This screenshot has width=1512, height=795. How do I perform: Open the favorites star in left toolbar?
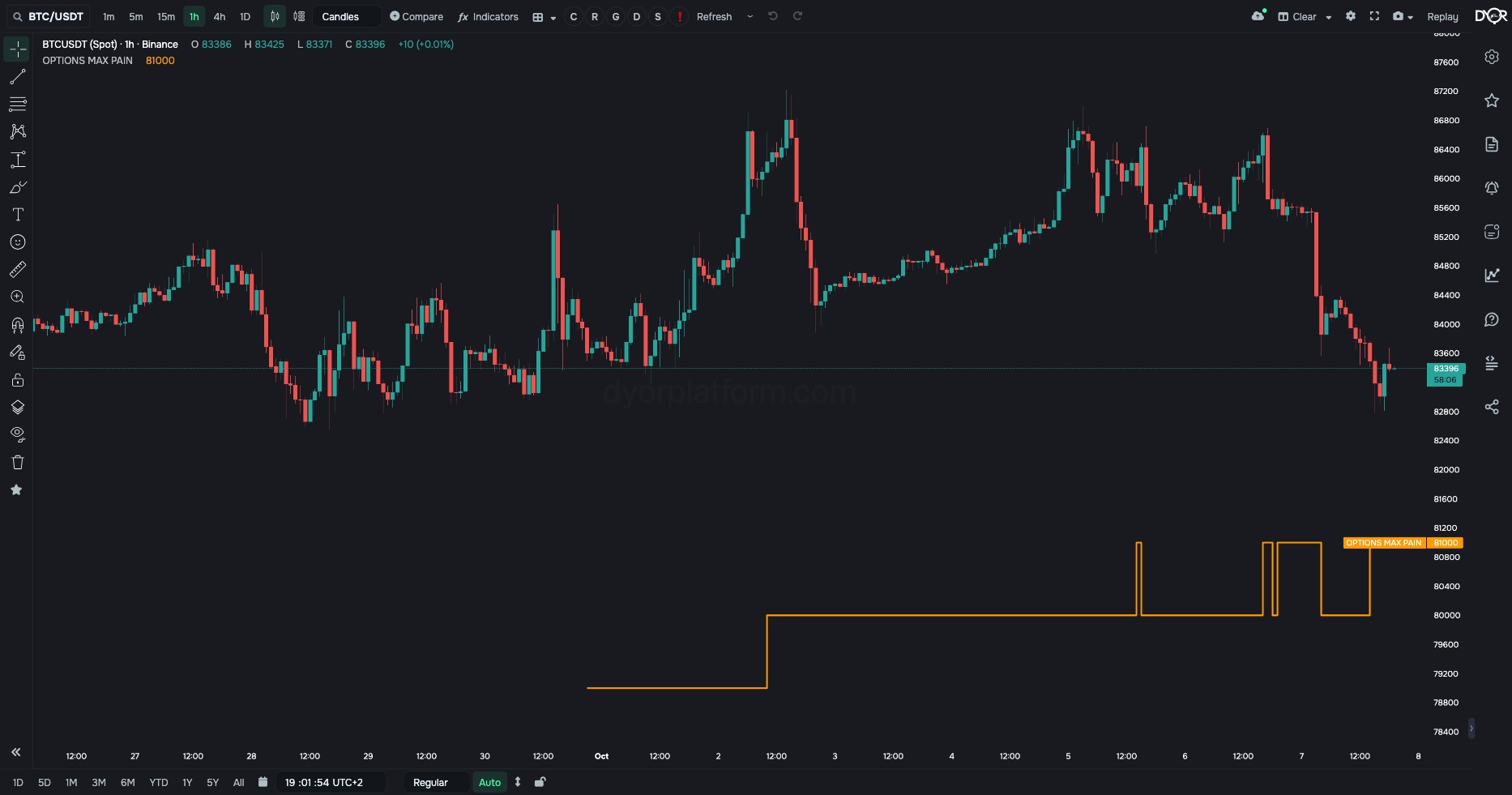point(16,489)
